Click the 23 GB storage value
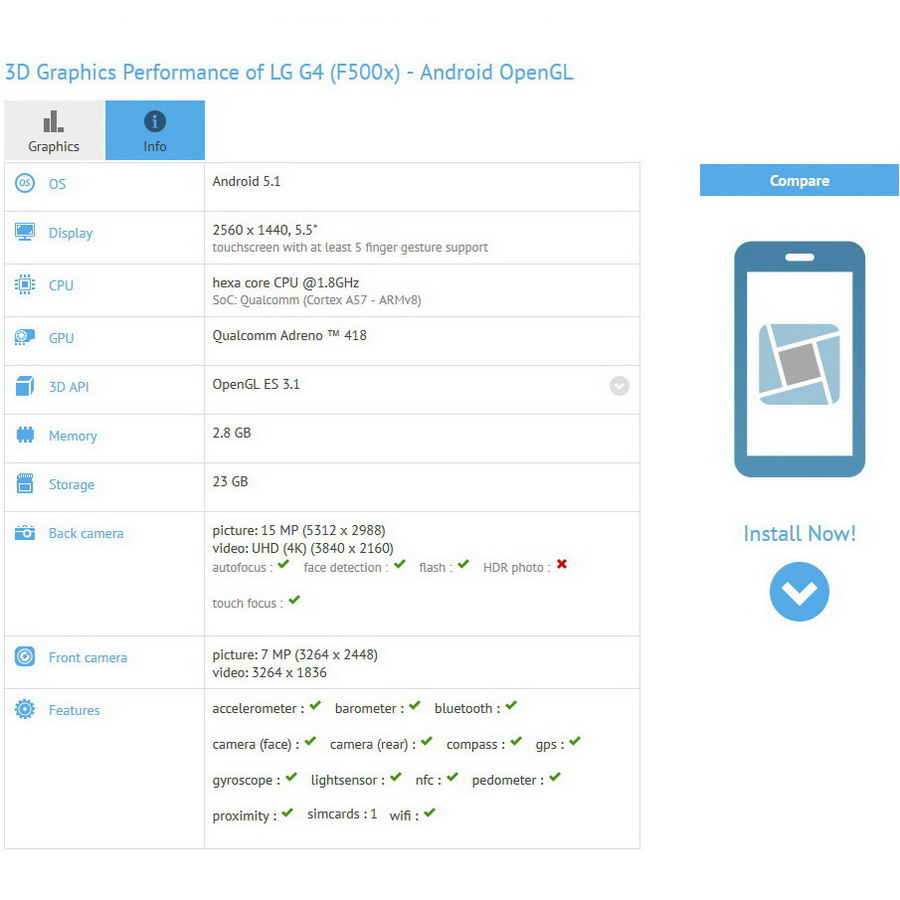This screenshot has height=900, width=900. tap(230, 482)
